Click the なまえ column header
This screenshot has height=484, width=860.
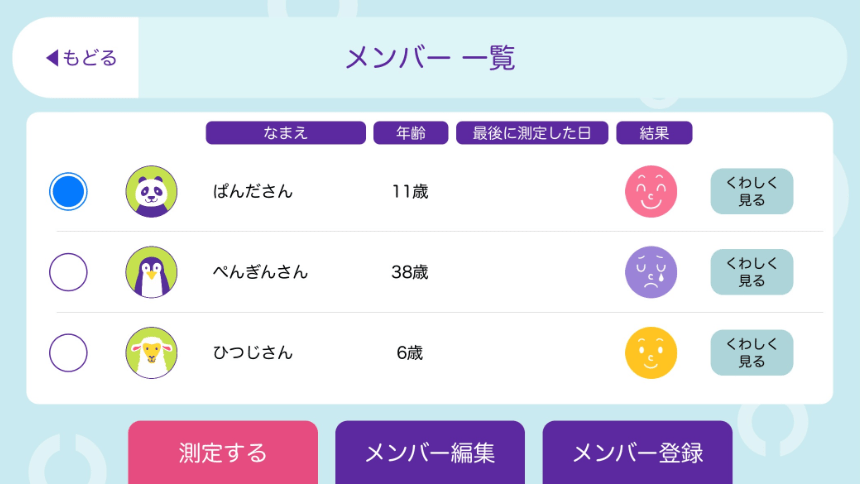click(x=286, y=133)
